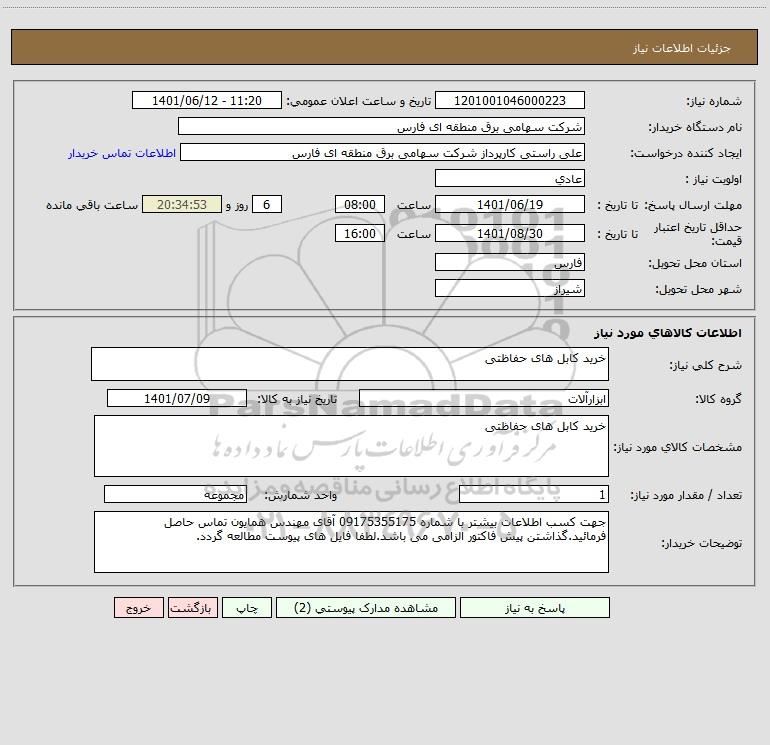Click the واحد شمارش field مجموعه
This screenshot has height=745, width=770.
click(175, 494)
